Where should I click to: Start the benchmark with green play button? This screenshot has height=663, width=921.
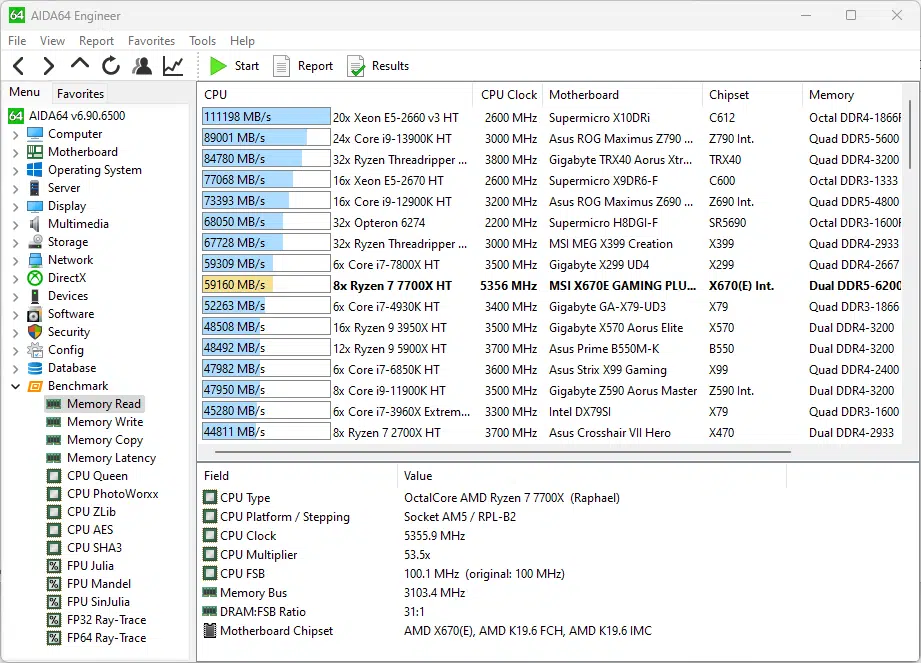234,66
